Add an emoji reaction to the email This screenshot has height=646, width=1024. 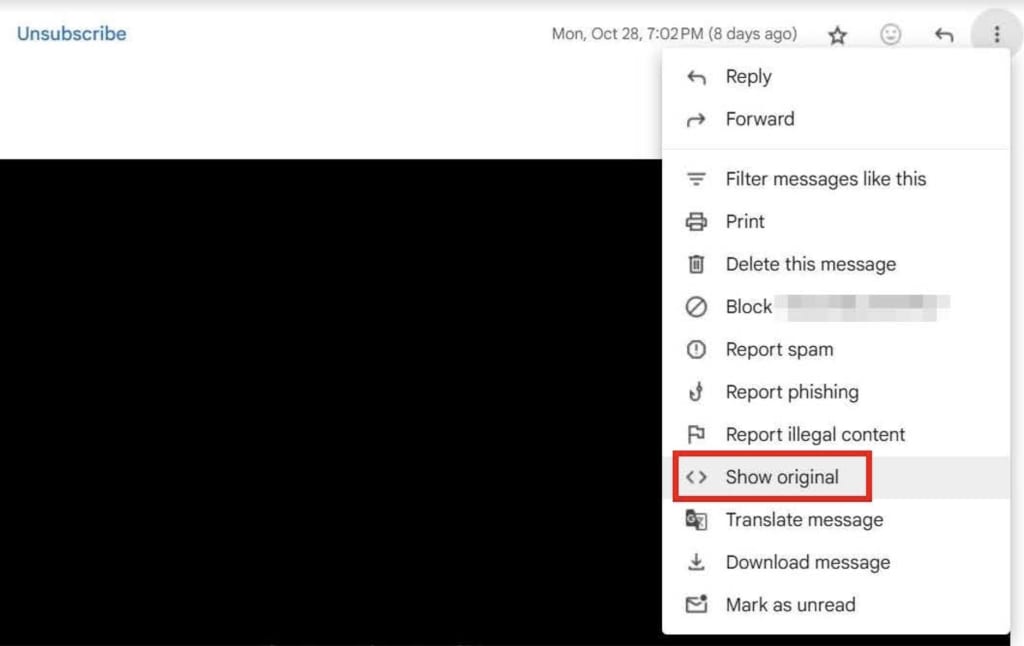tap(890, 34)
